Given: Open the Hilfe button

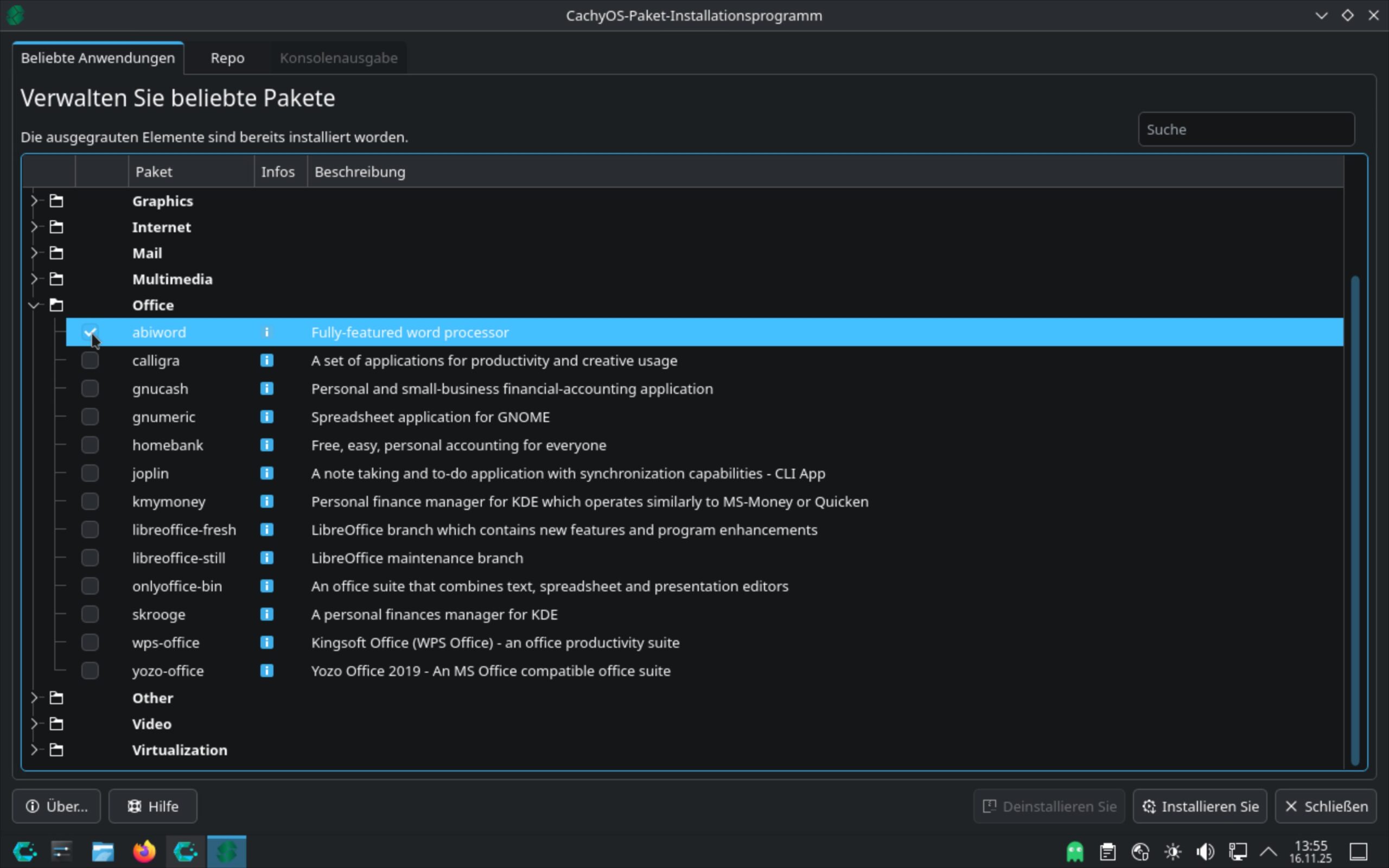Looking at the screenshot, I should pyautogui.click(x=152, y=806).
